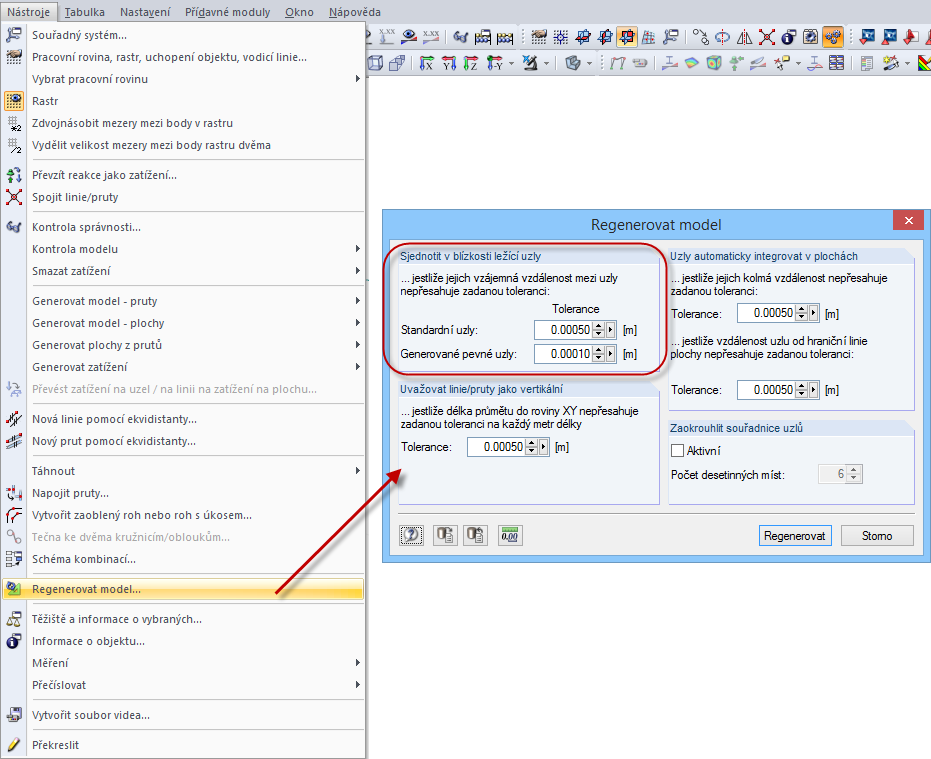Click the Storno button
Screen dimensions: 931x759
pyautogui.click(x=877, y=536)
